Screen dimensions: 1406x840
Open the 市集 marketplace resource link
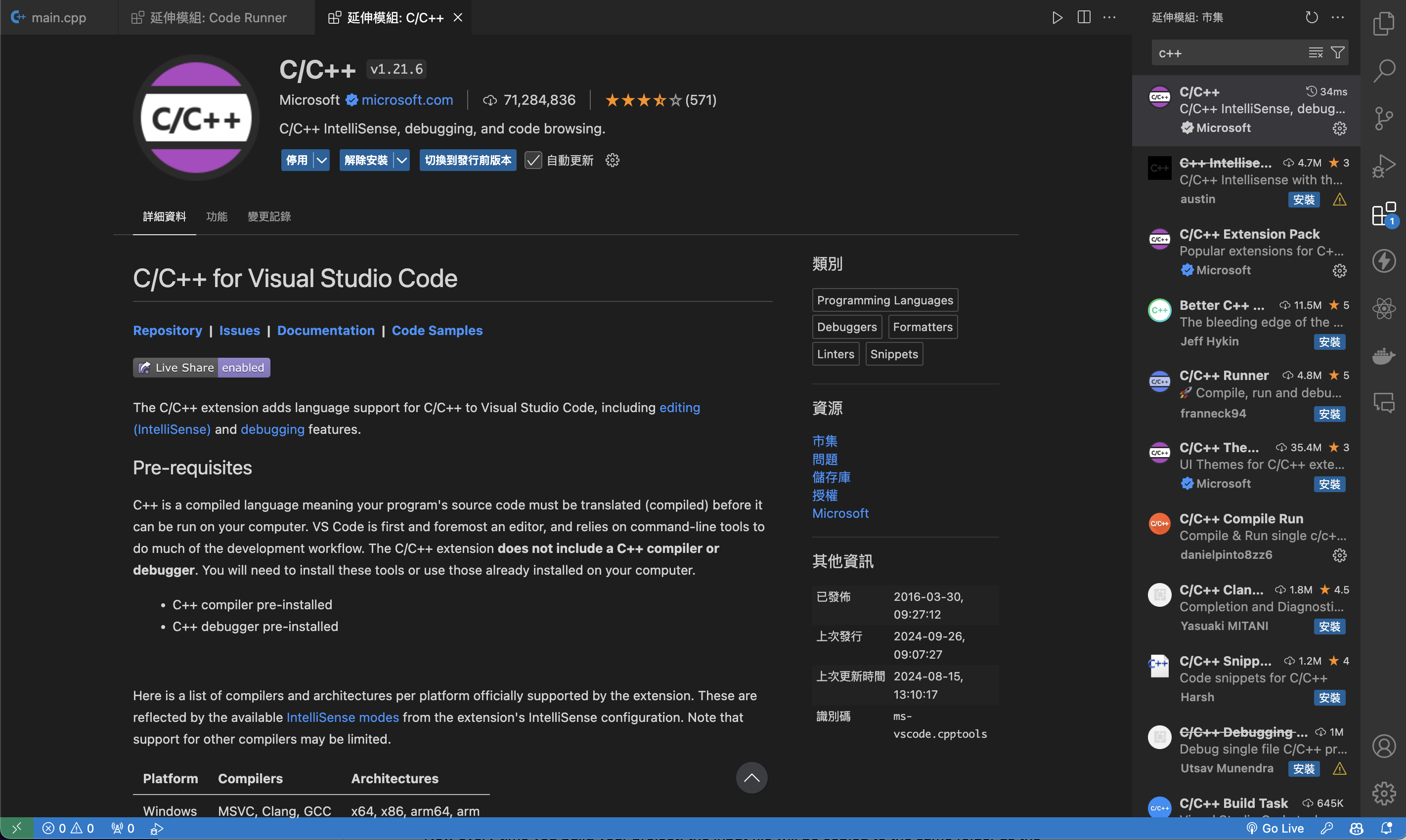[825, 441]
